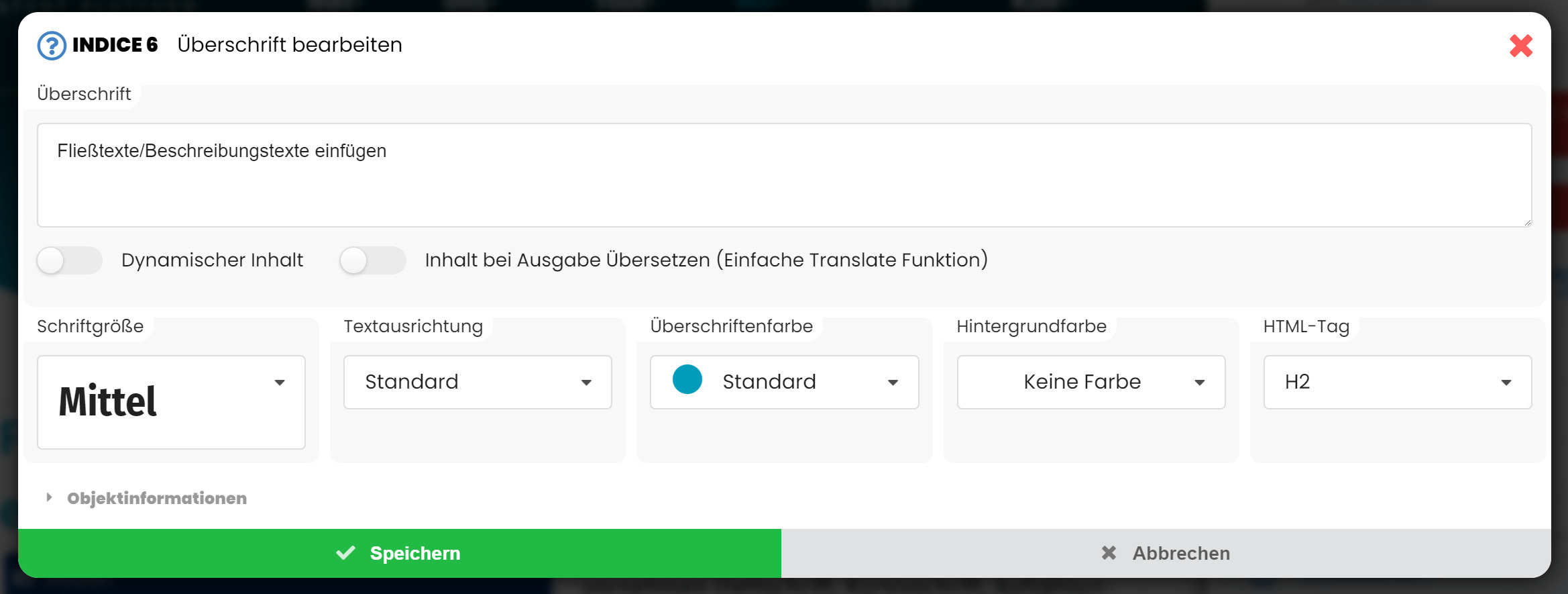This screenshot has height=594, width=1568.
Task: Click the checkmark icon on Speichern
Action: click(x=345, y=553)
